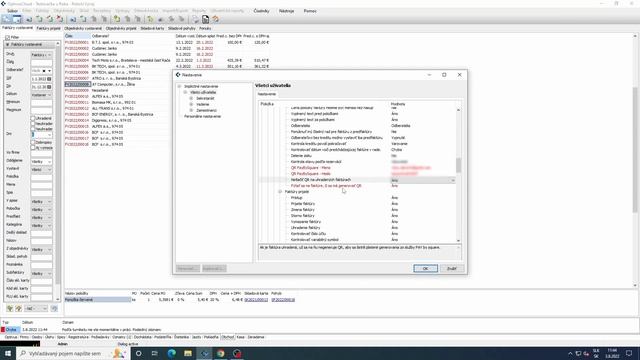Open the notification center in the system tray
The image size is (640, 360).
[x=629, y=353]
